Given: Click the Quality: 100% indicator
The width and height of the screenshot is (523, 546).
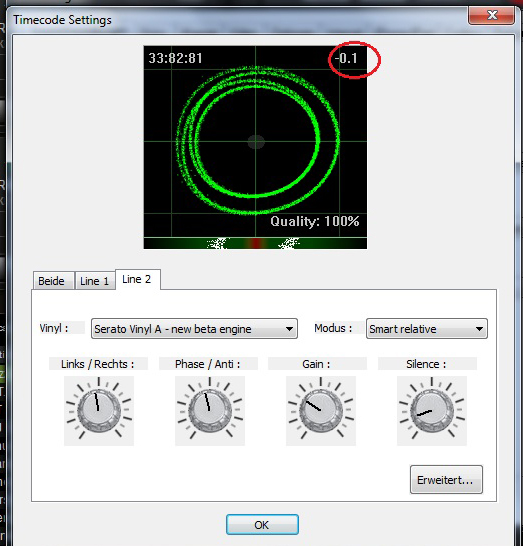Looking at the screenshot, I should coord(315,221).
